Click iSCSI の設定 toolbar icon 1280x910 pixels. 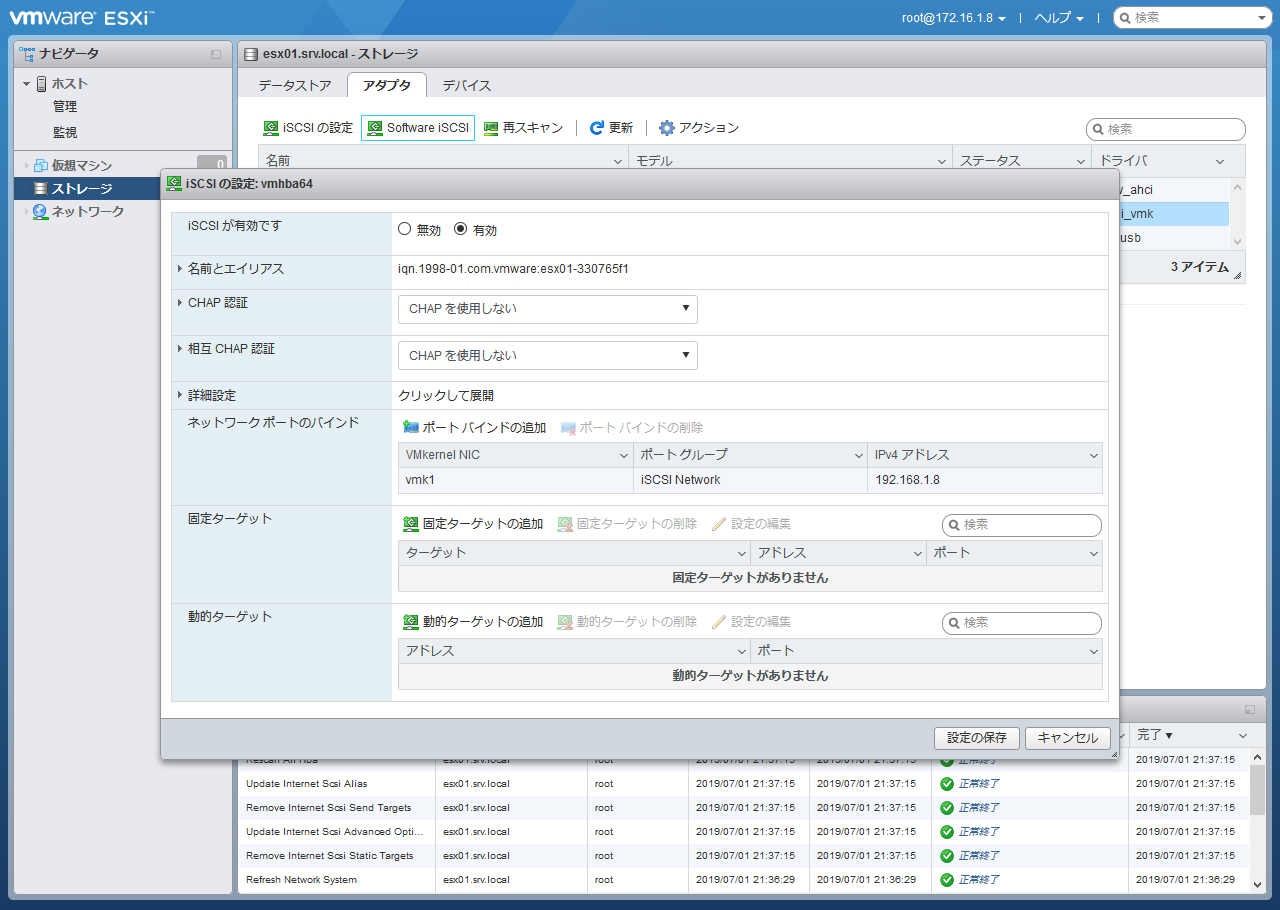[271, 128]
